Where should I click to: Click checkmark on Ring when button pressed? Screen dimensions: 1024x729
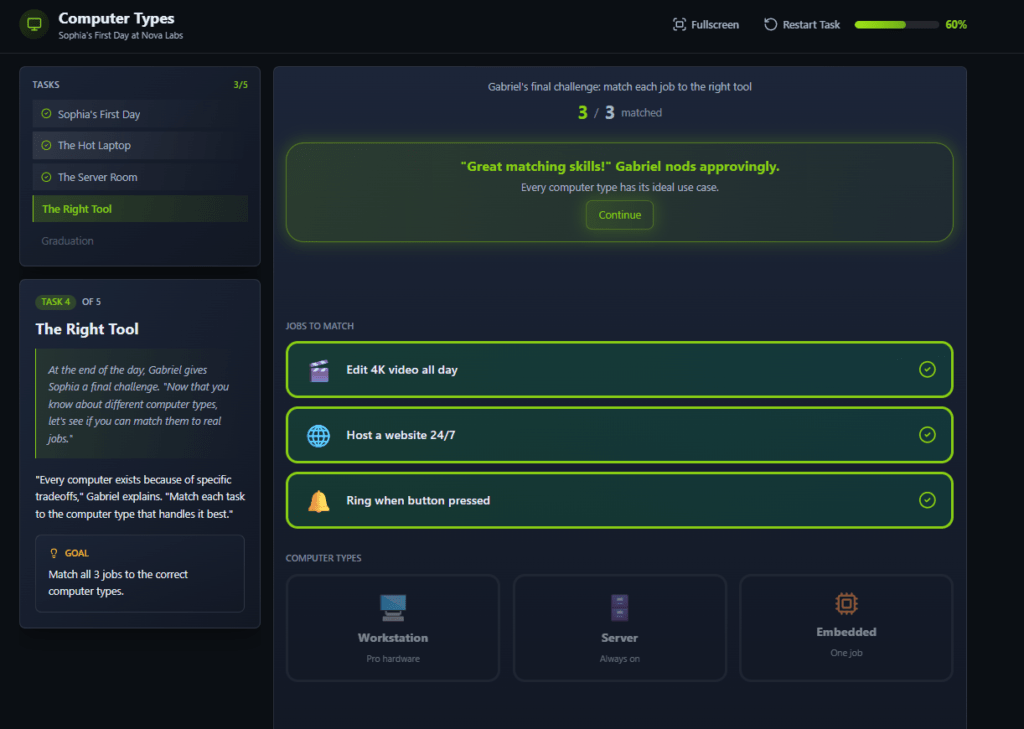tap(927, 500)
